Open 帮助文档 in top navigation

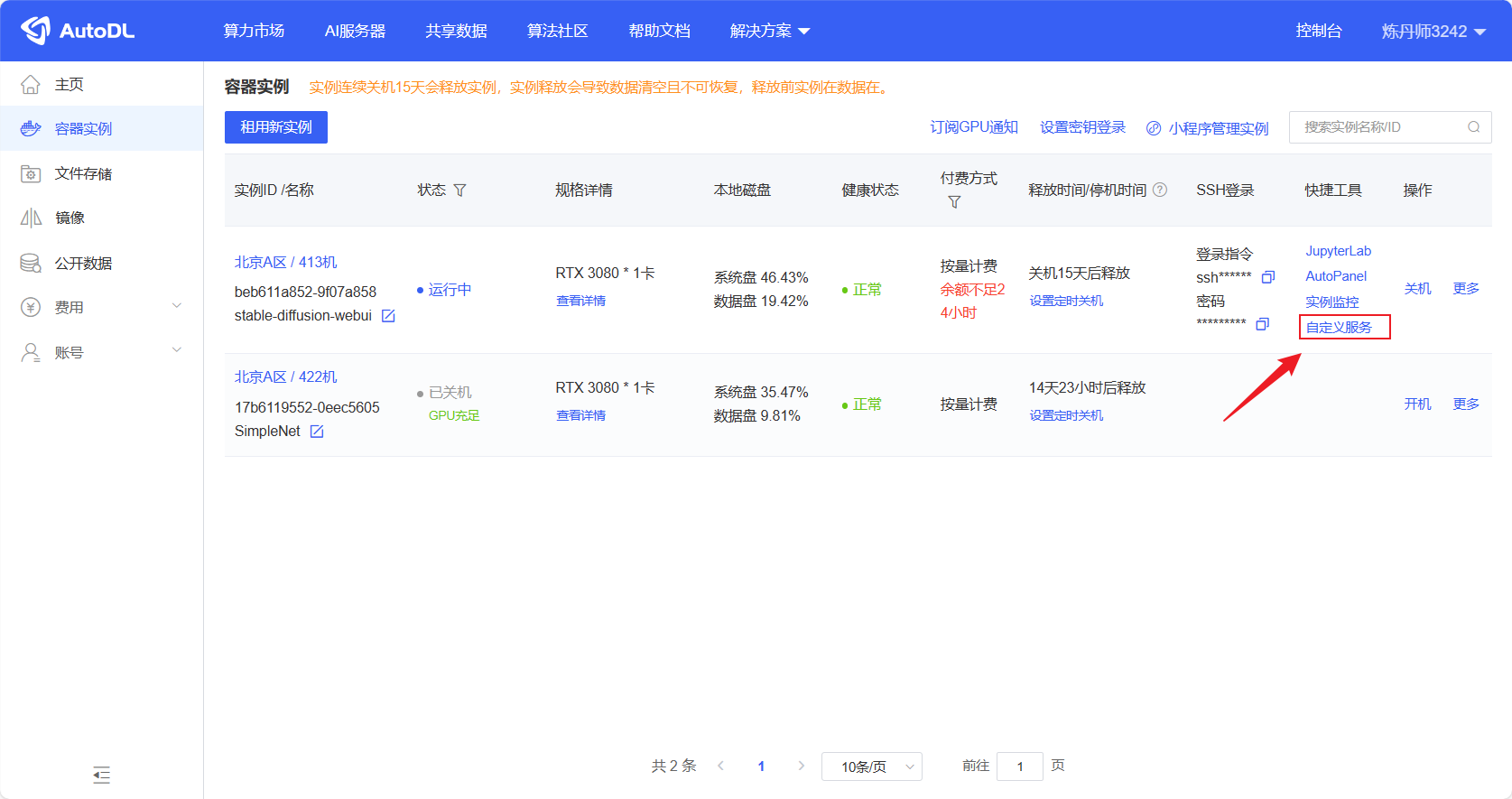[x=659, y=32]
